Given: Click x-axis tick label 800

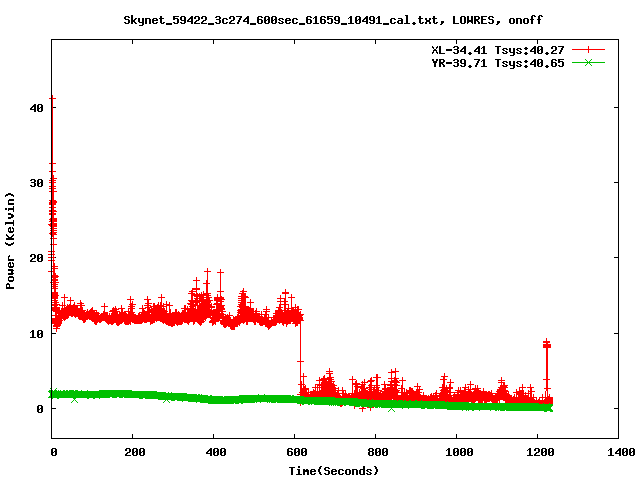Looking at the screenshot, I should point(378,452).
